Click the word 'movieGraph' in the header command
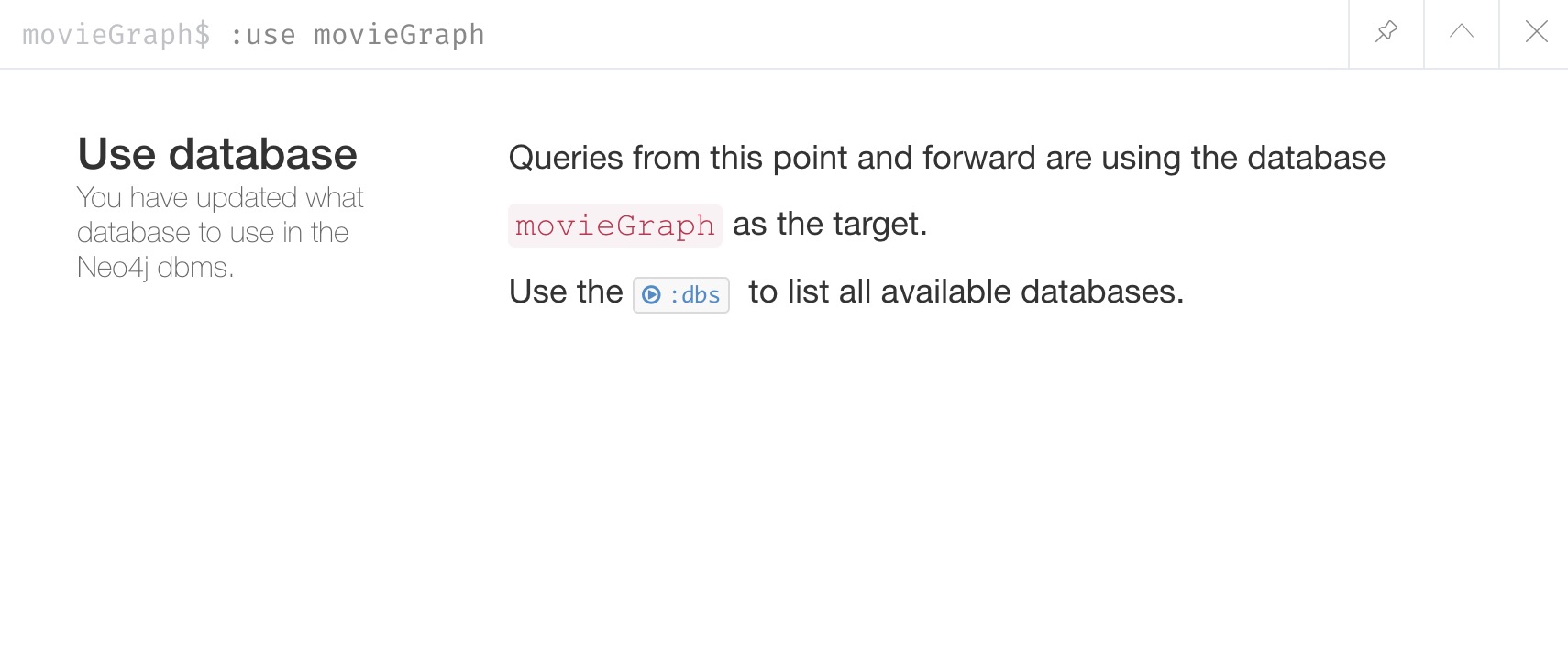The image size is (1568, 651). [399, 35]
